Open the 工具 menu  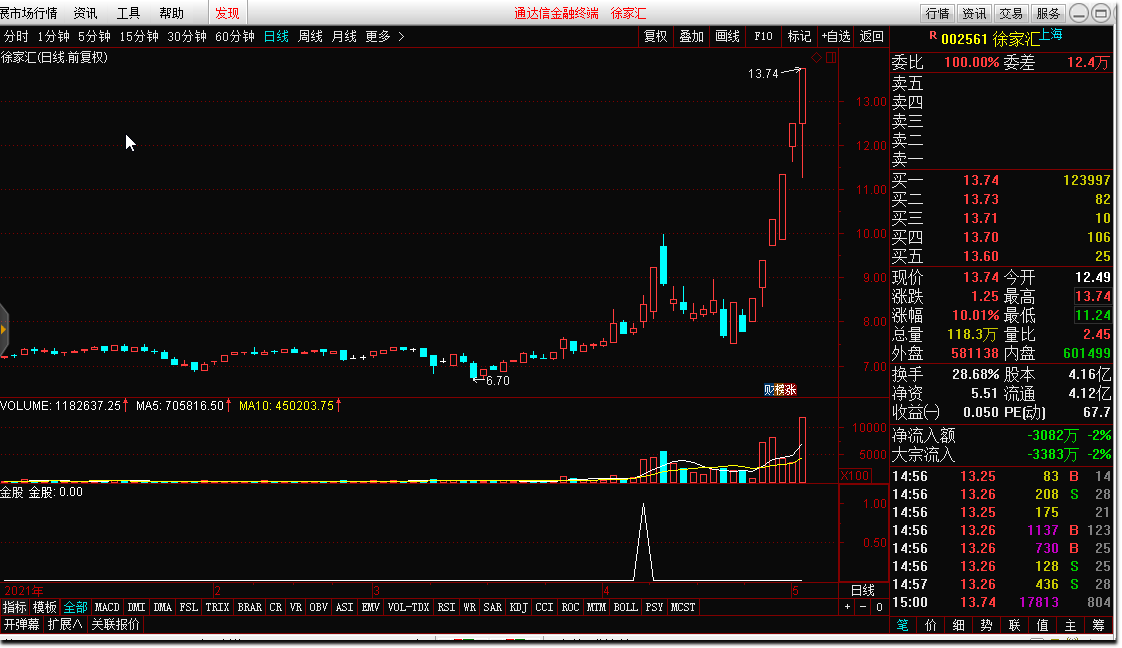128,14
